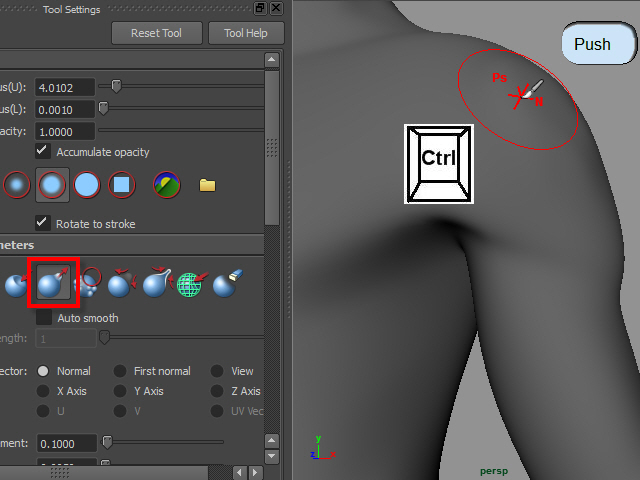Screen dimensions: 640x480
Task: Pick the square brush profile
Action: (121, 184)
